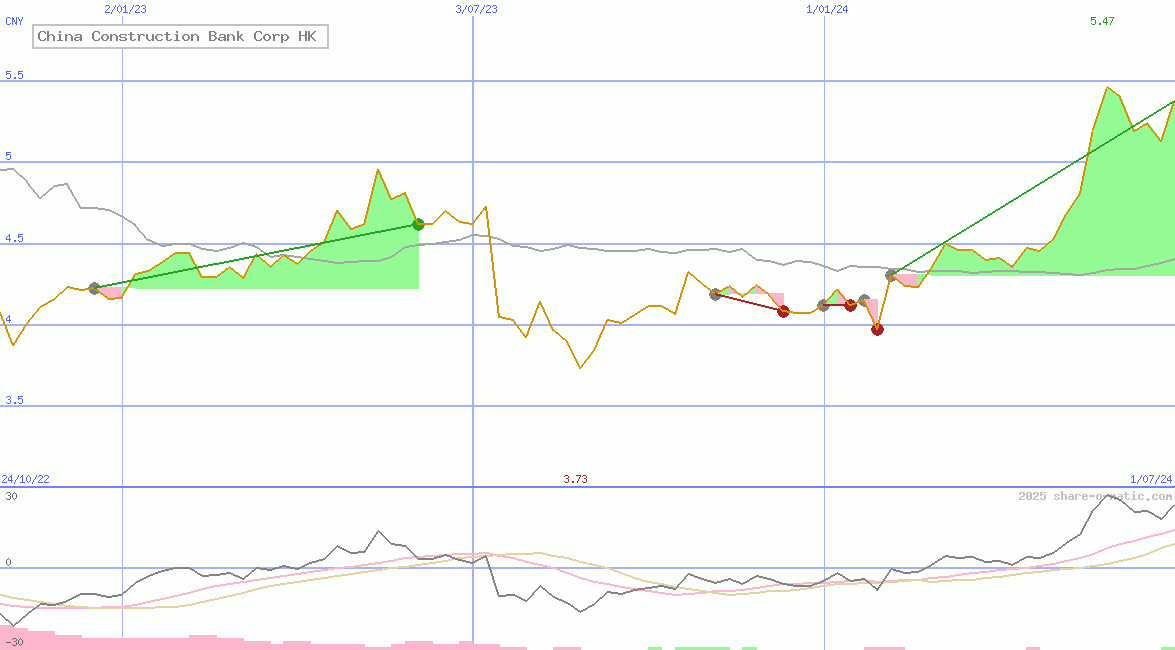This screenshot has width=1175, height=650.
Task: Click the CNY currency label
Action: coord(14,21)
